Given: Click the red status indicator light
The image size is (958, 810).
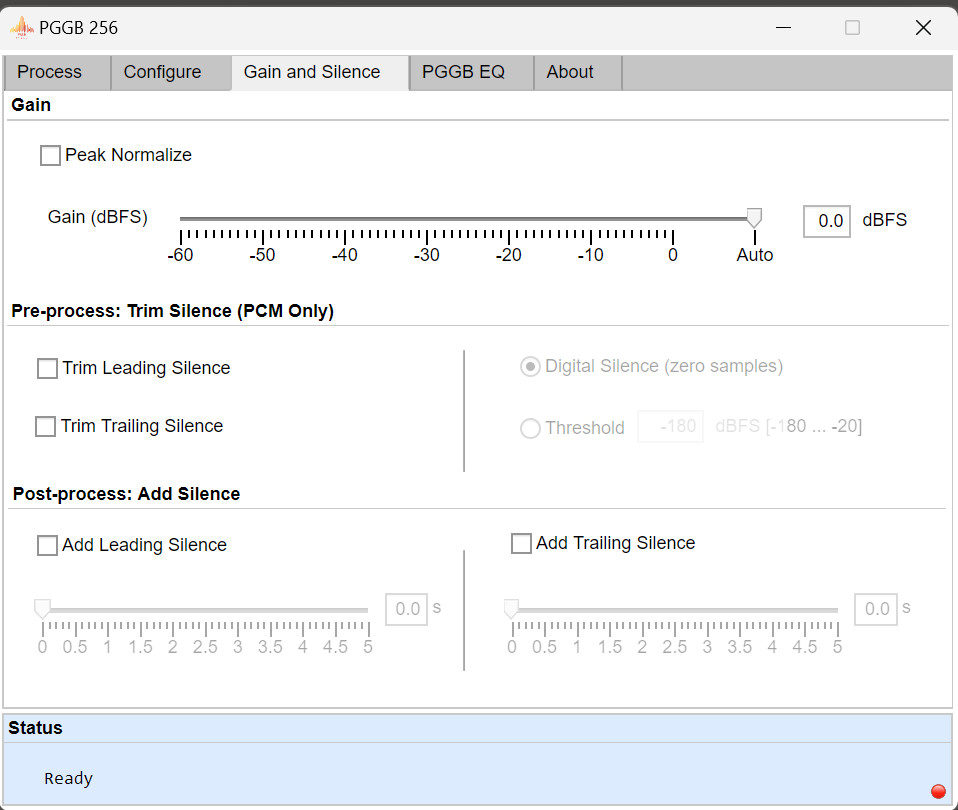Looking at the screenshot, I should (938, 792).
